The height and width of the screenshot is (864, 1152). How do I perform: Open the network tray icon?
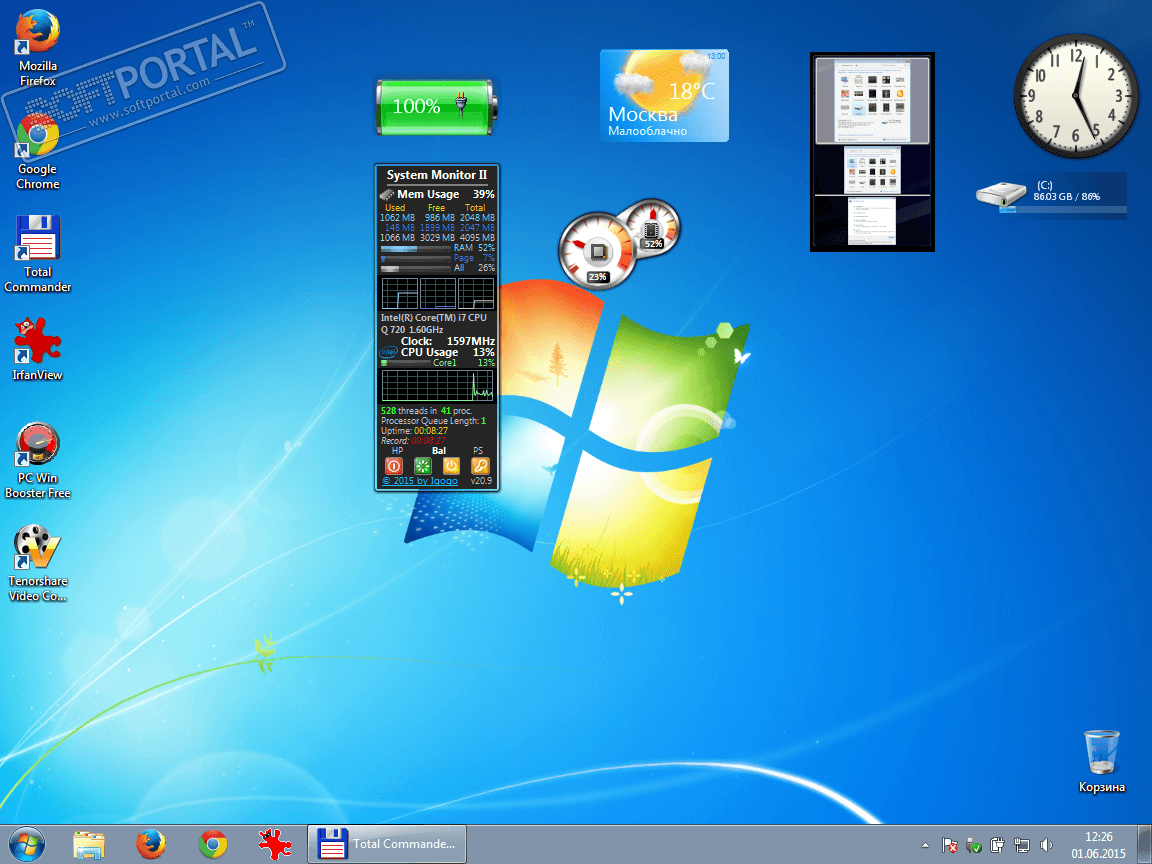pos(1021,846)
